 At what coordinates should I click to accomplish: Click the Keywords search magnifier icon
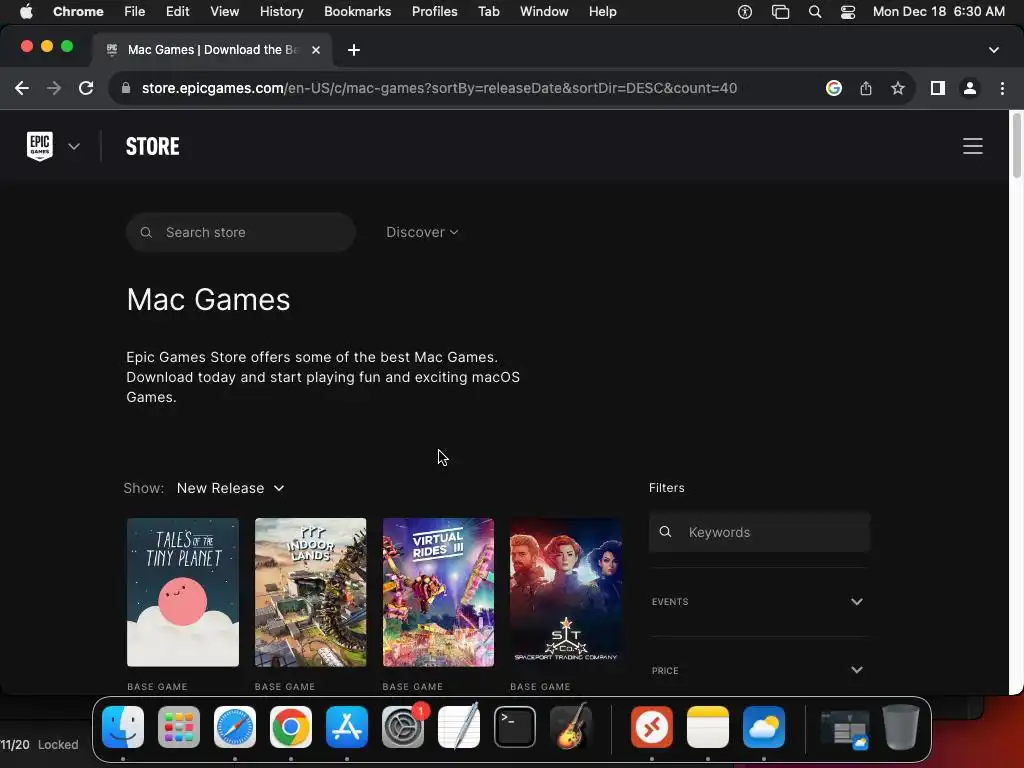(x=665, y=532)
